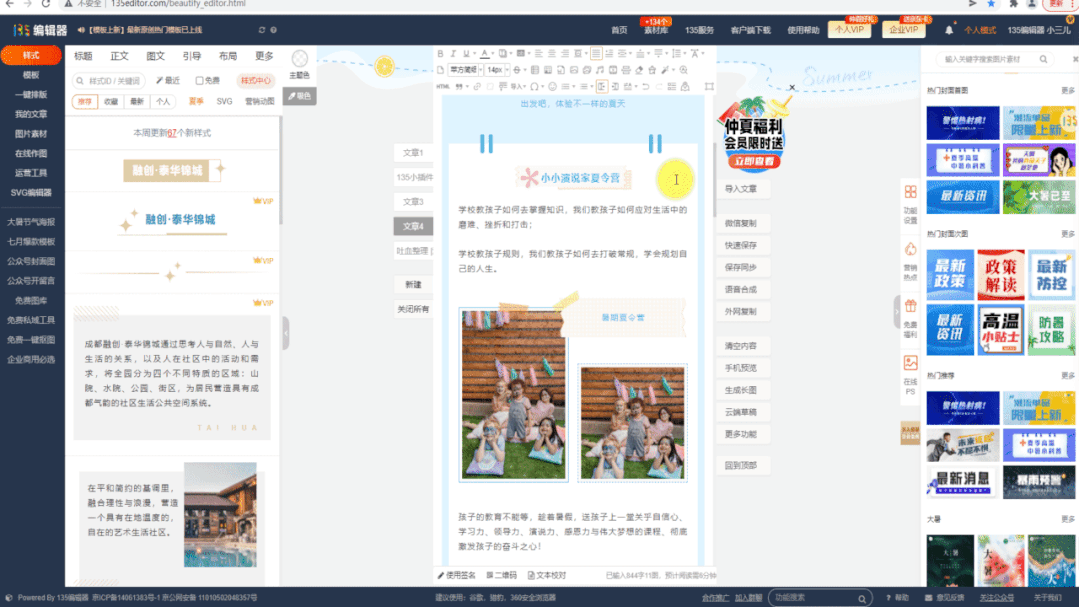Switch to the 最新 filter option
The width and height of the screenshot is (1079, 607).
137,102
